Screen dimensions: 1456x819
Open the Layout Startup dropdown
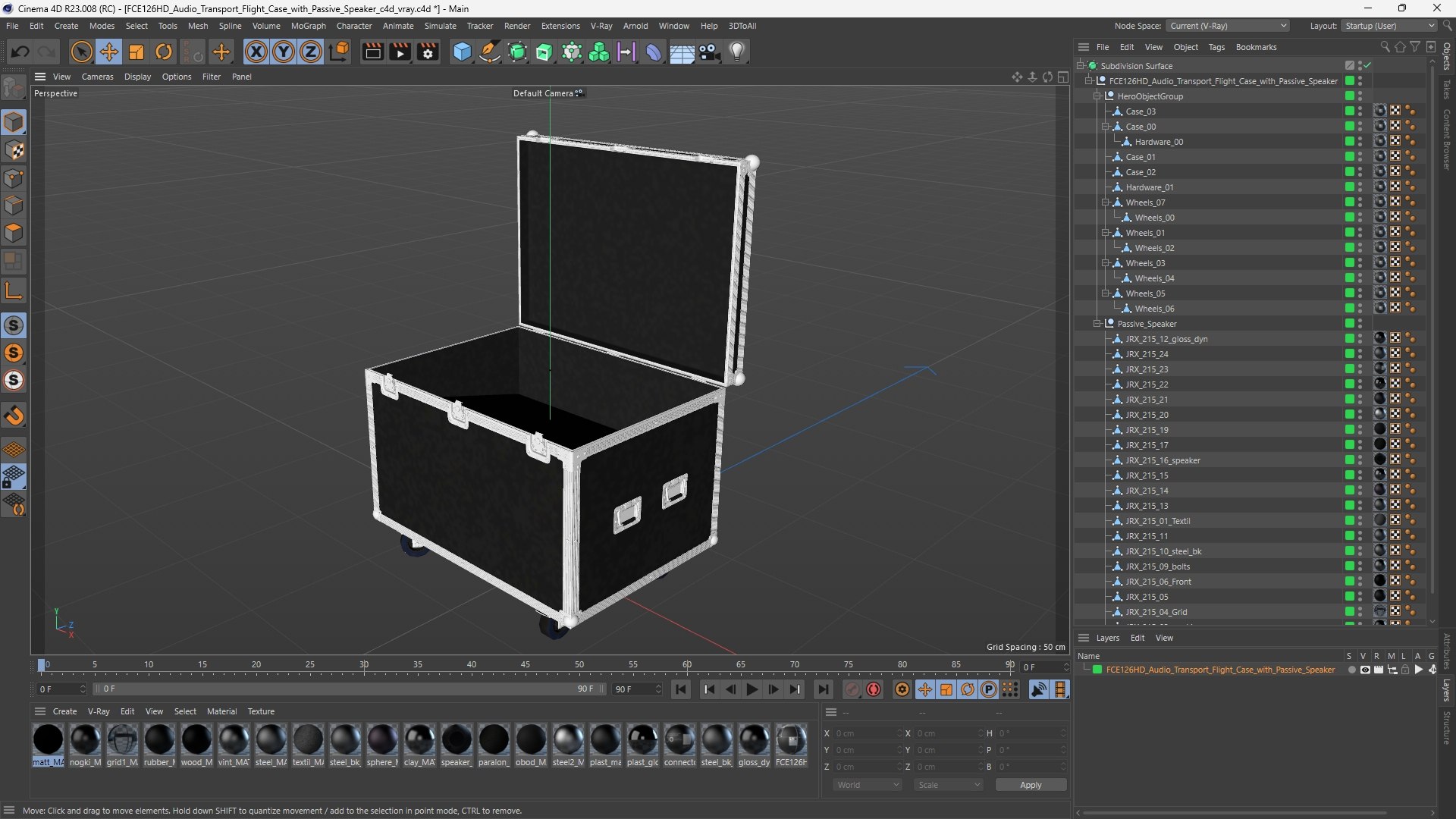tap(1389, 26)
